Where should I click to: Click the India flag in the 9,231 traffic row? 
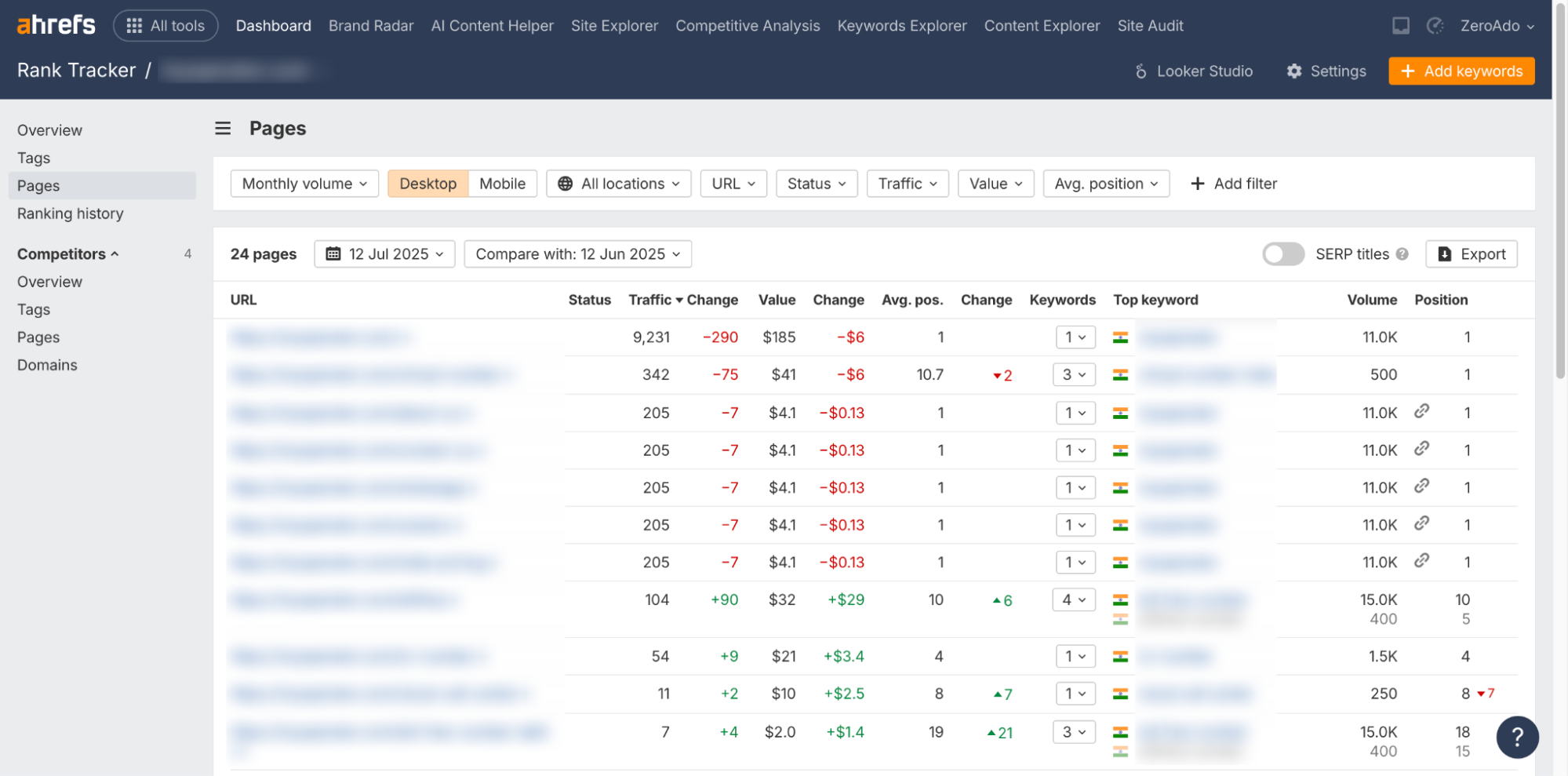click(1120, 337)
